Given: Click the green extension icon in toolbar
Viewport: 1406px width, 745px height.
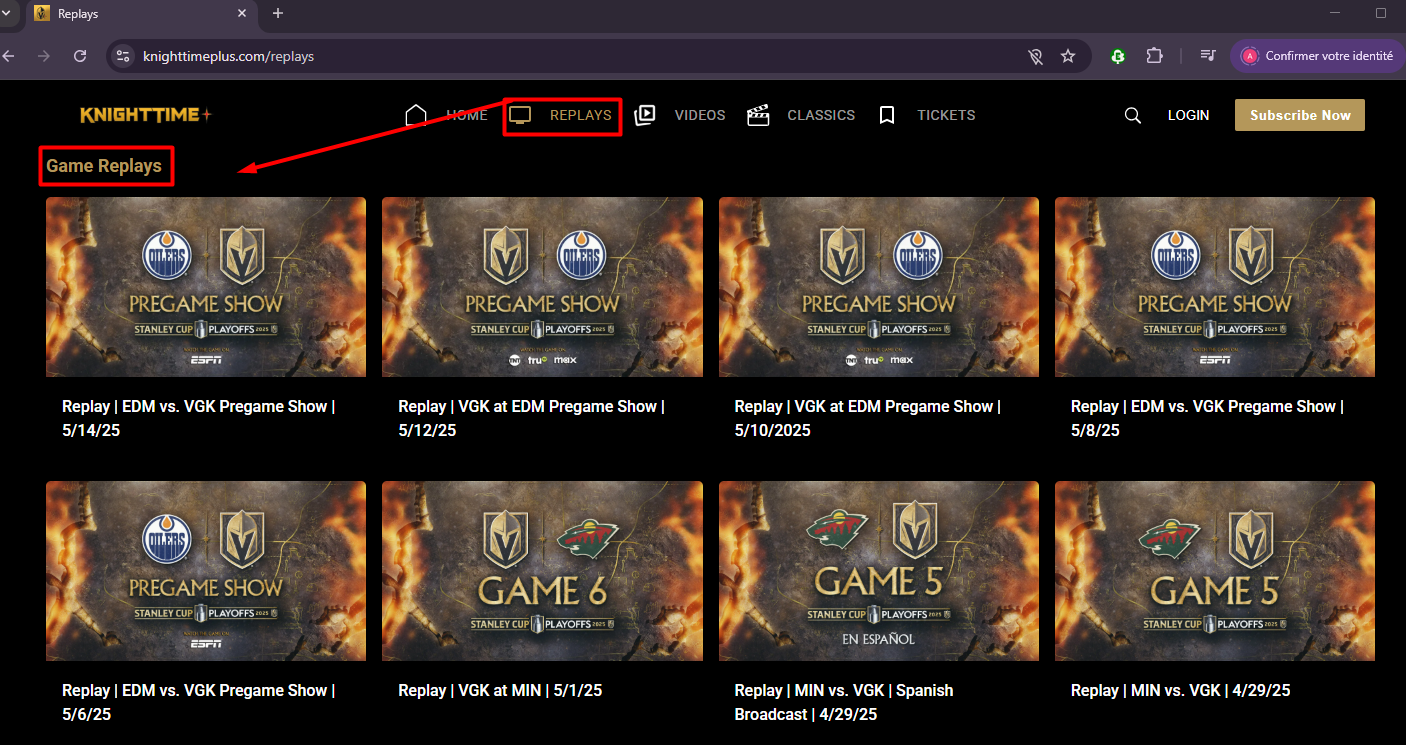Looking at the screenshot, I should tap(1118, 56).
